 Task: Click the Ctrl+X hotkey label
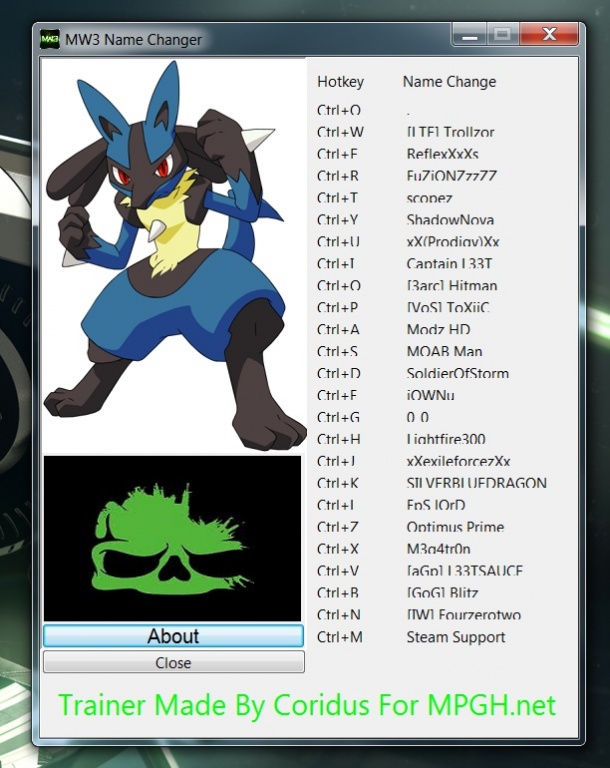tap(338, 549)
